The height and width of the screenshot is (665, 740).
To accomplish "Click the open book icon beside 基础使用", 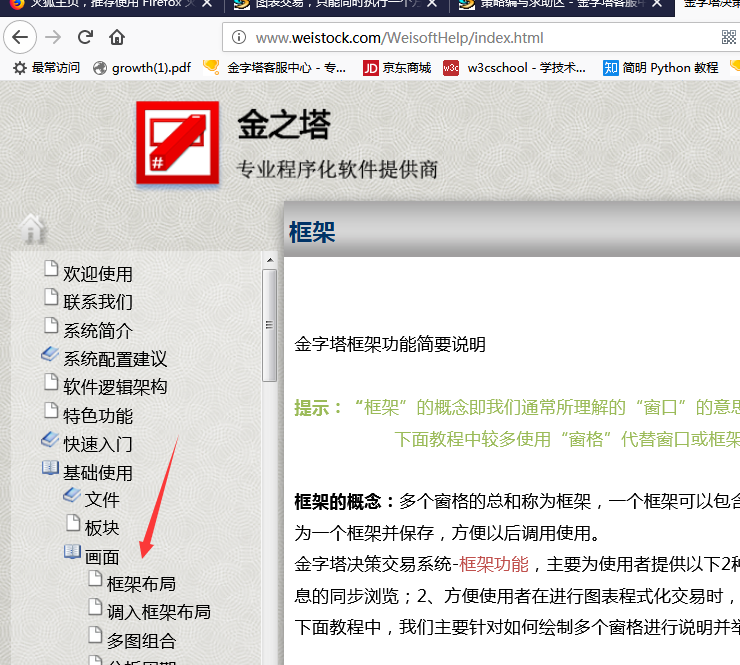I will point(50,468).
